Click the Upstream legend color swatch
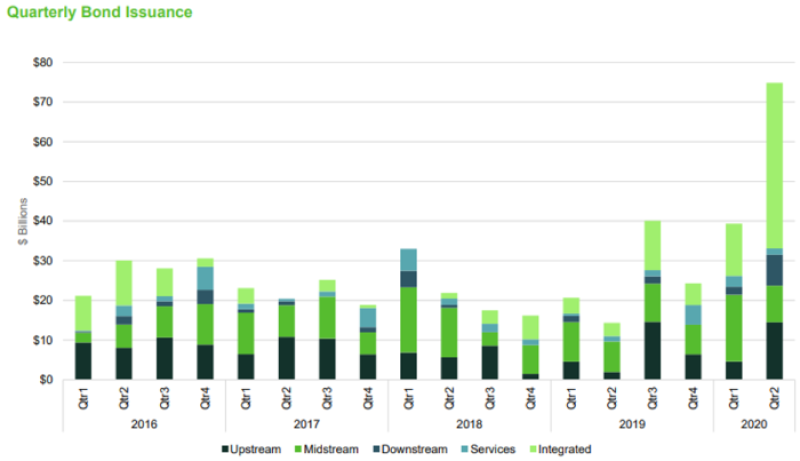800x461 pixels. (x=226, y=449)
